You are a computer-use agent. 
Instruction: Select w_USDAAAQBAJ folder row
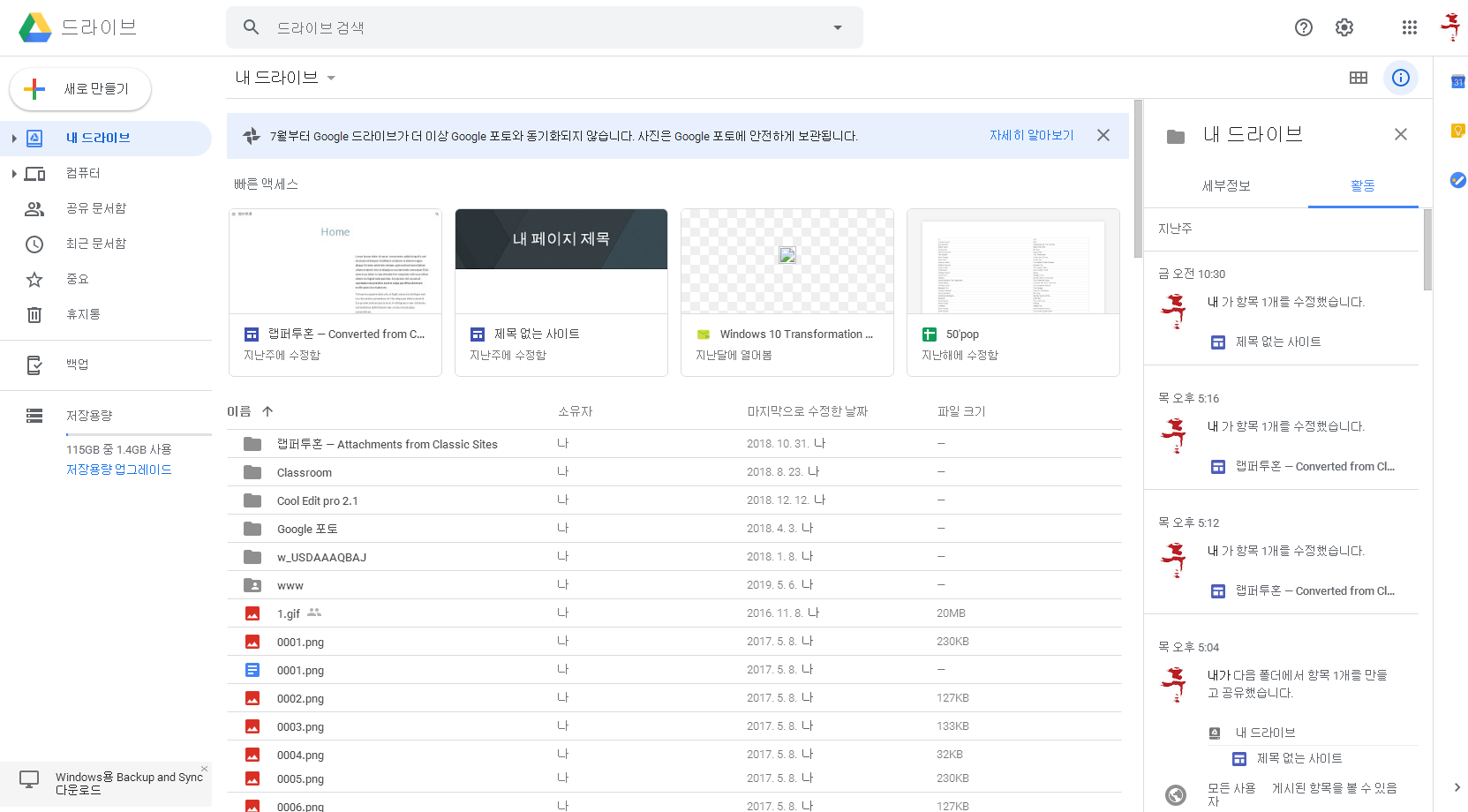click(674, 557)
